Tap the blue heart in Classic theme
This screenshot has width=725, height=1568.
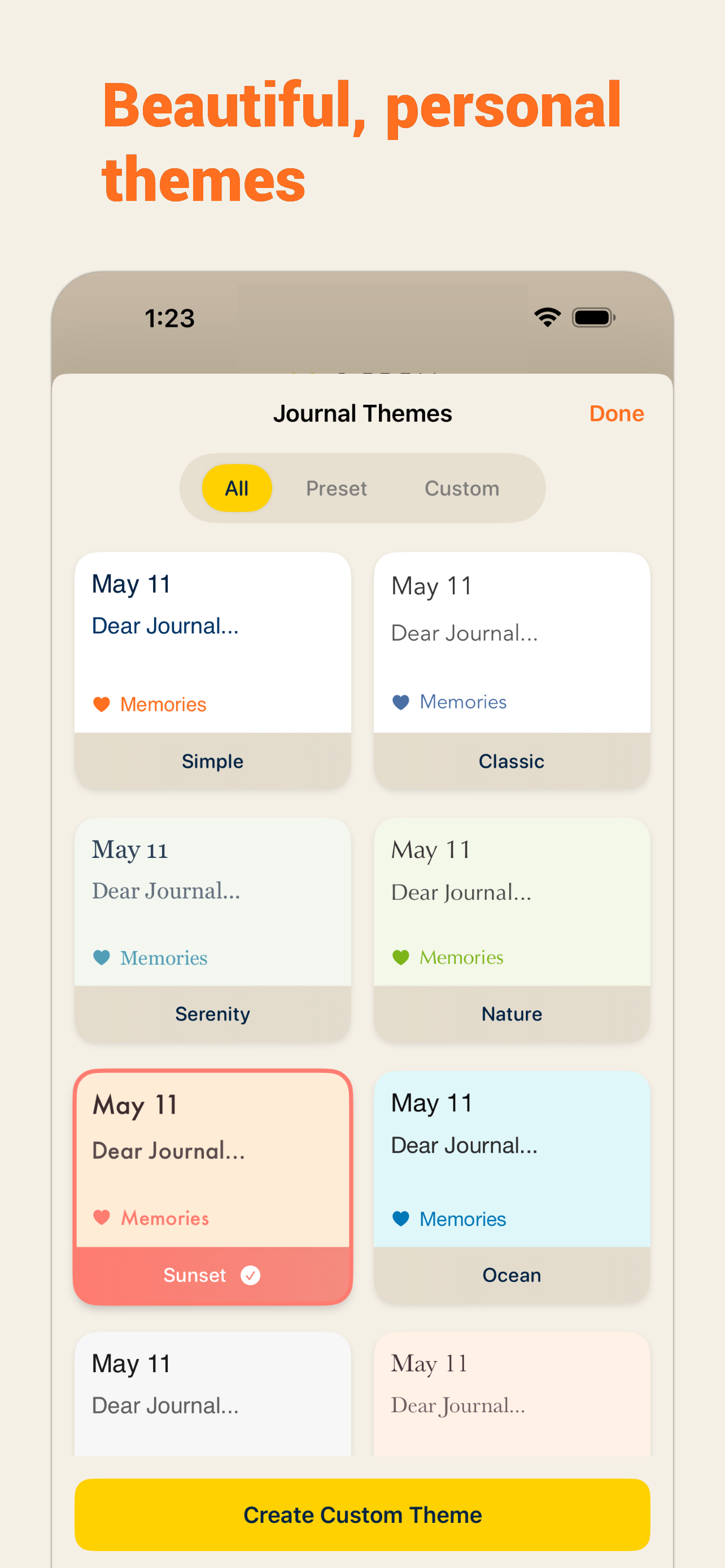tap(400, 702)
